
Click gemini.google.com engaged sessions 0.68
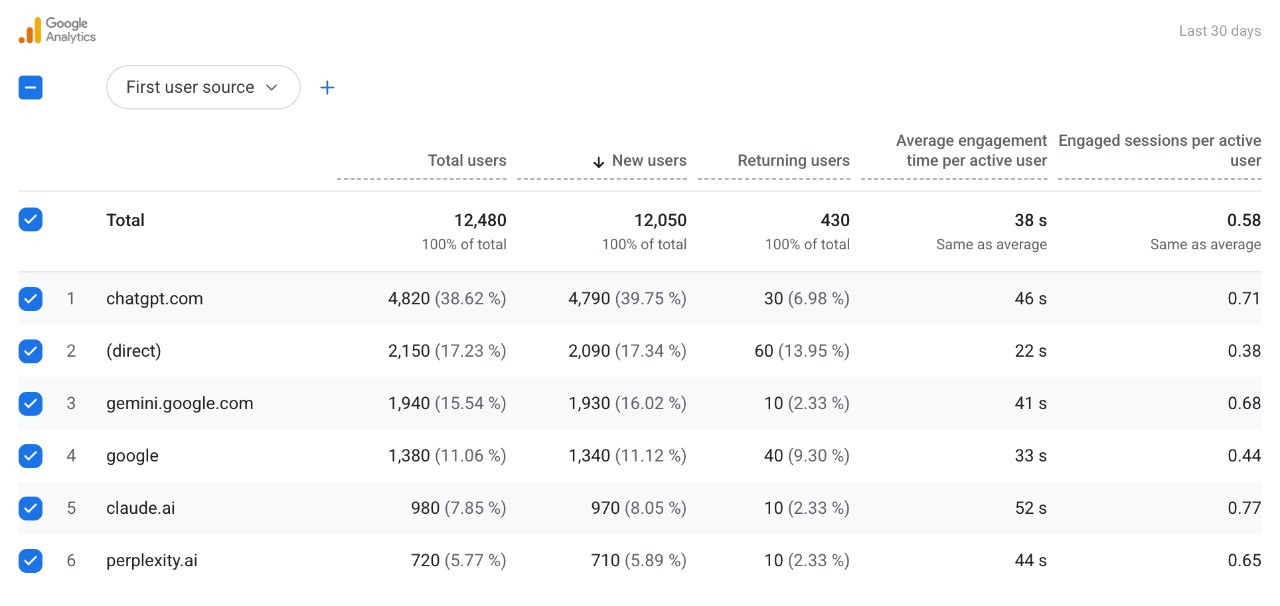(x=1244, y=403)
